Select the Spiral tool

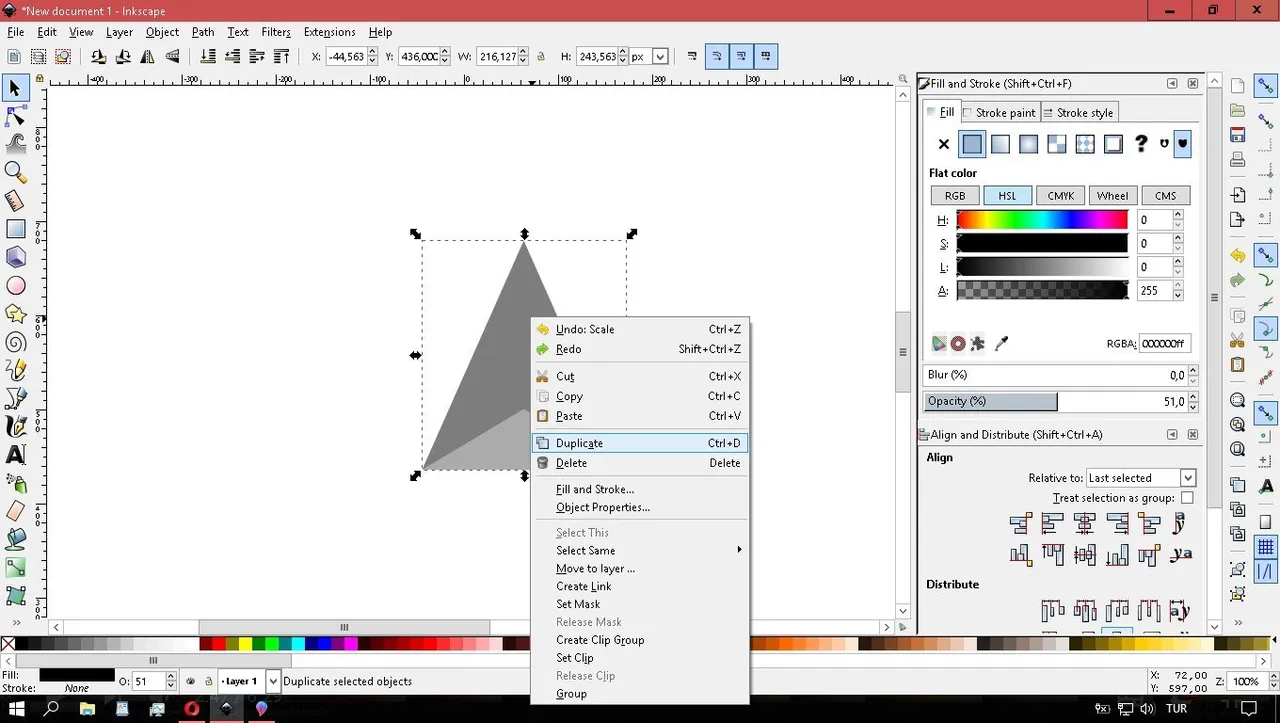click(x=15, y=342)
